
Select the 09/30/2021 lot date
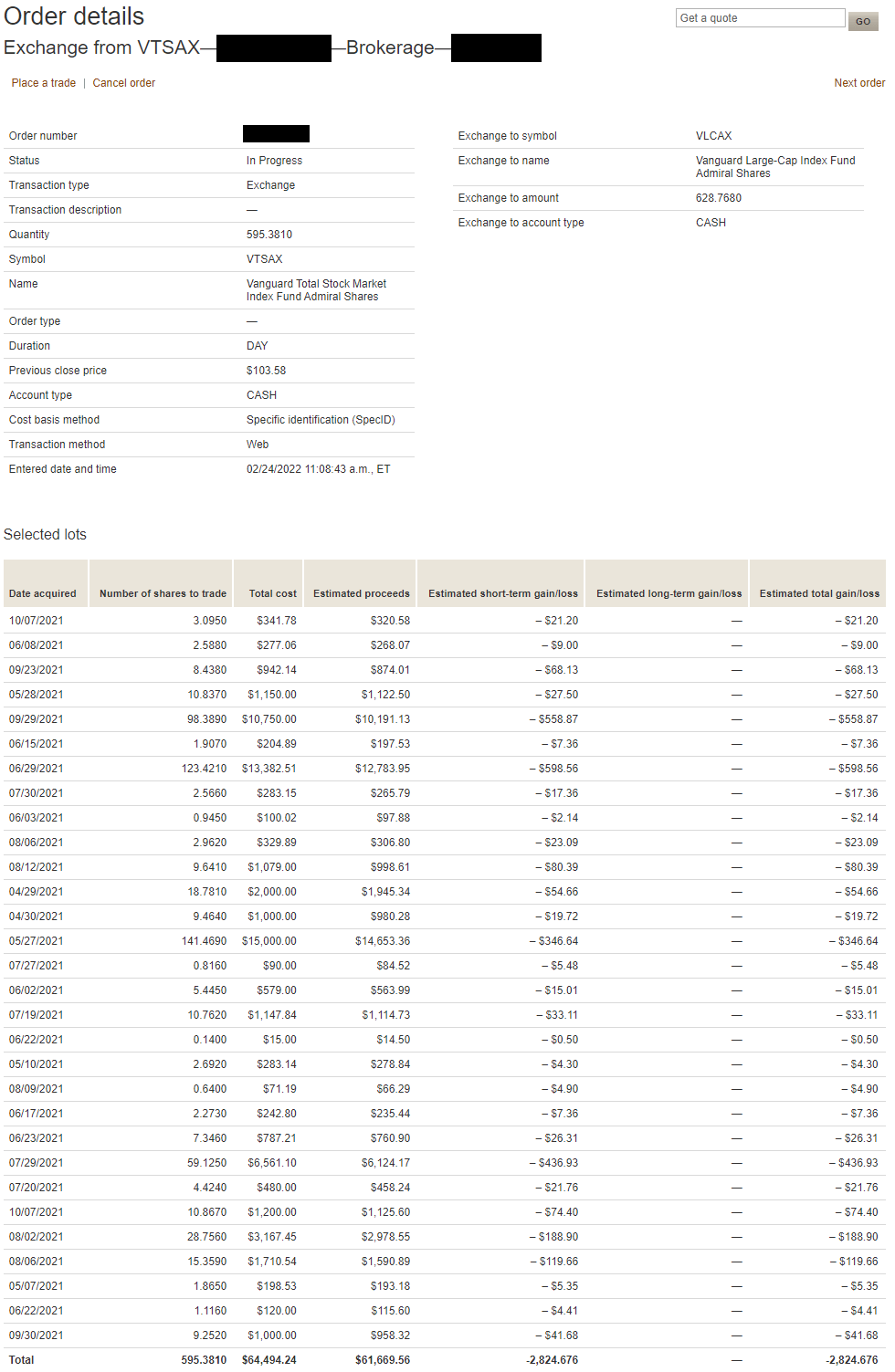37,1335
